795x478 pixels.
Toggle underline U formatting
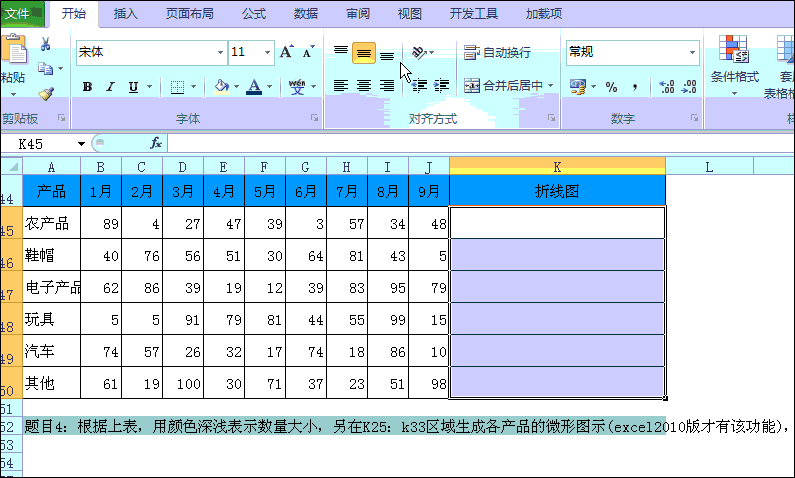coord(133,87)
